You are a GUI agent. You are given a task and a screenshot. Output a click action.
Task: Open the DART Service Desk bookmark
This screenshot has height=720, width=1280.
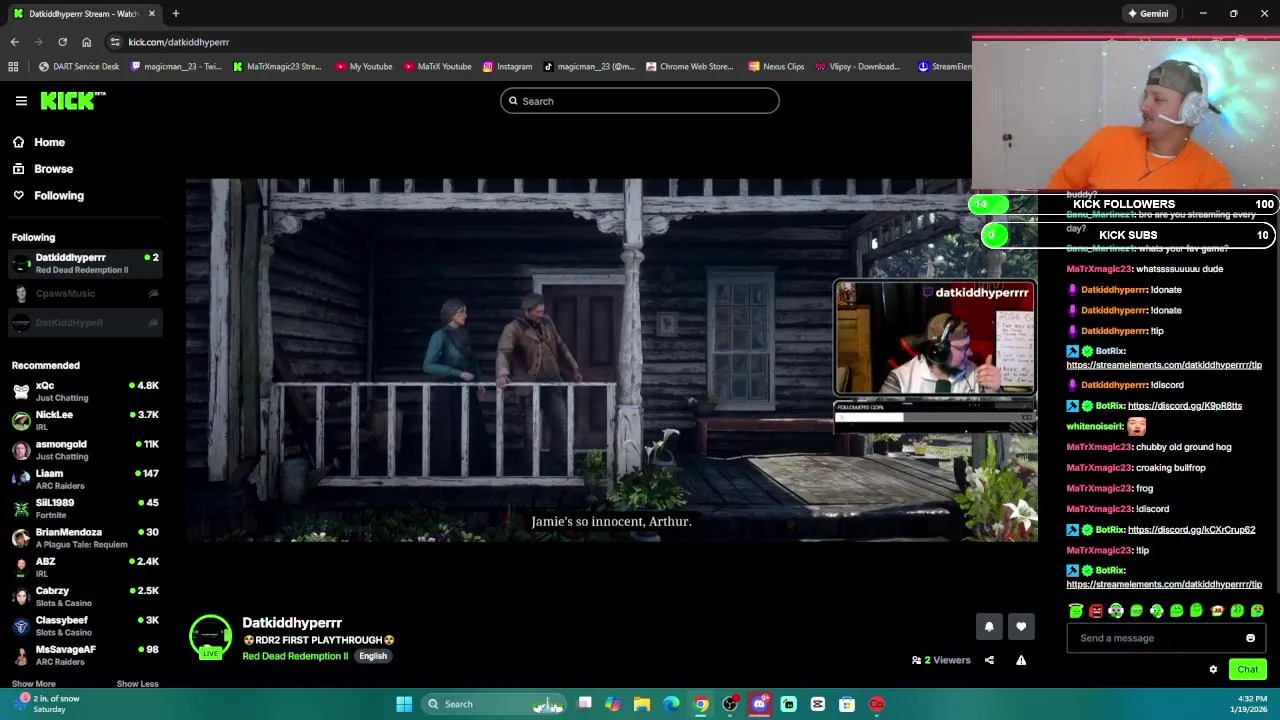79,67
